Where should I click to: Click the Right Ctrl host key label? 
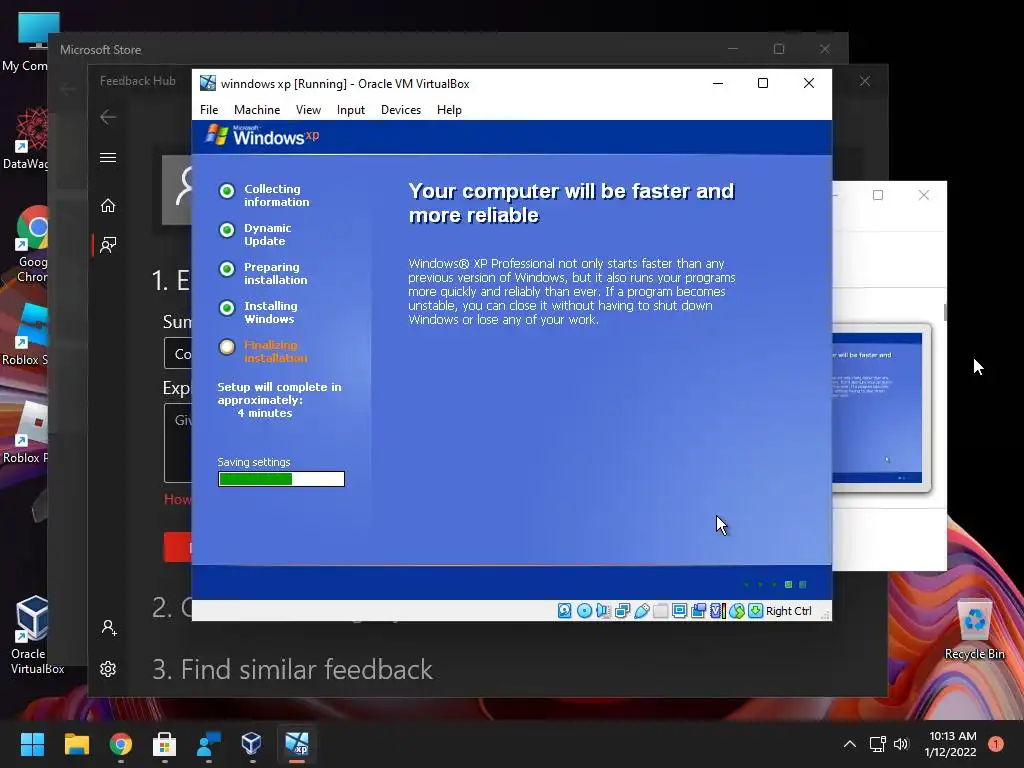788,611
